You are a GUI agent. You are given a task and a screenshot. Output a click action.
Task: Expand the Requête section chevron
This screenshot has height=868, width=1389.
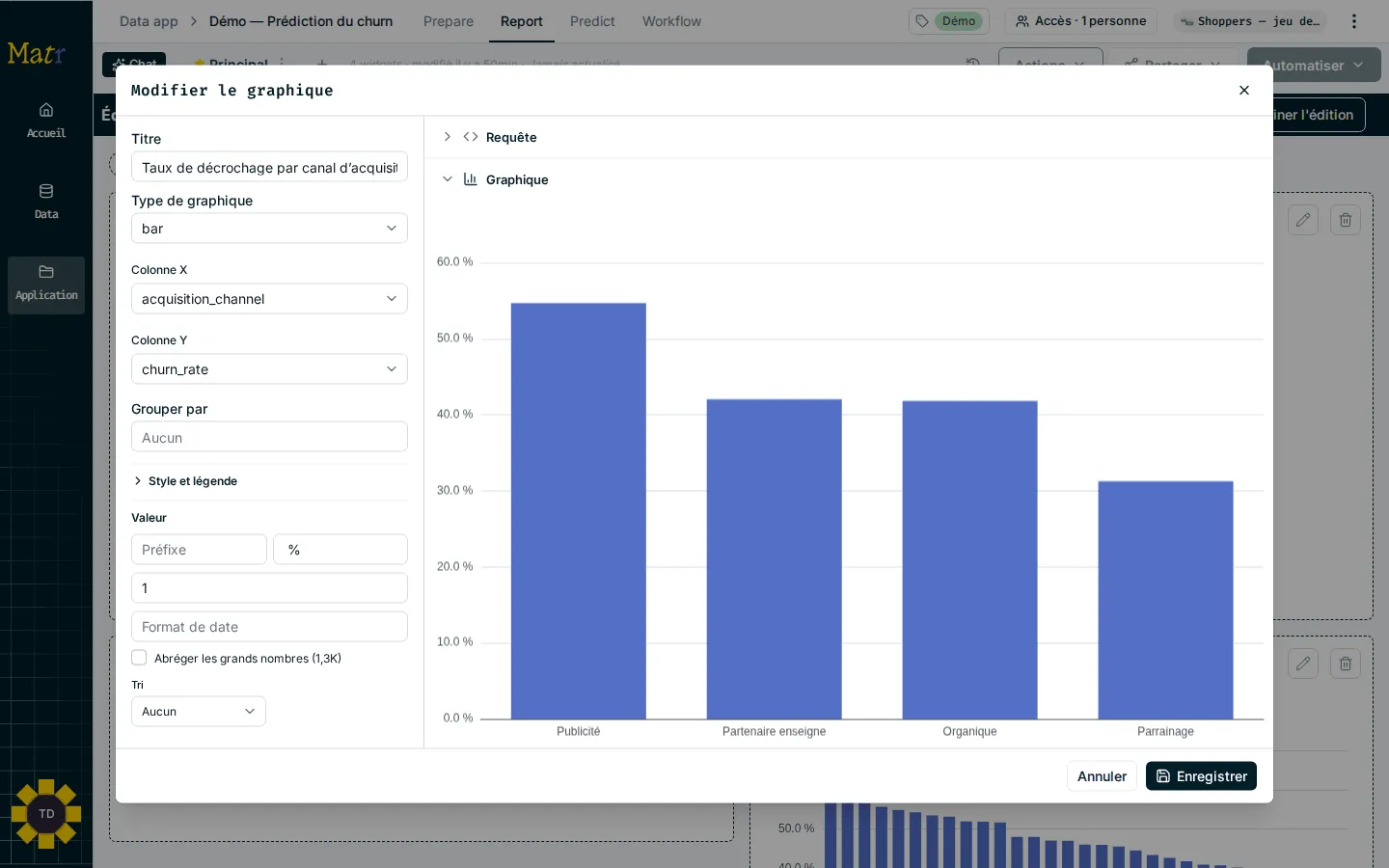[x=447, y=137]
